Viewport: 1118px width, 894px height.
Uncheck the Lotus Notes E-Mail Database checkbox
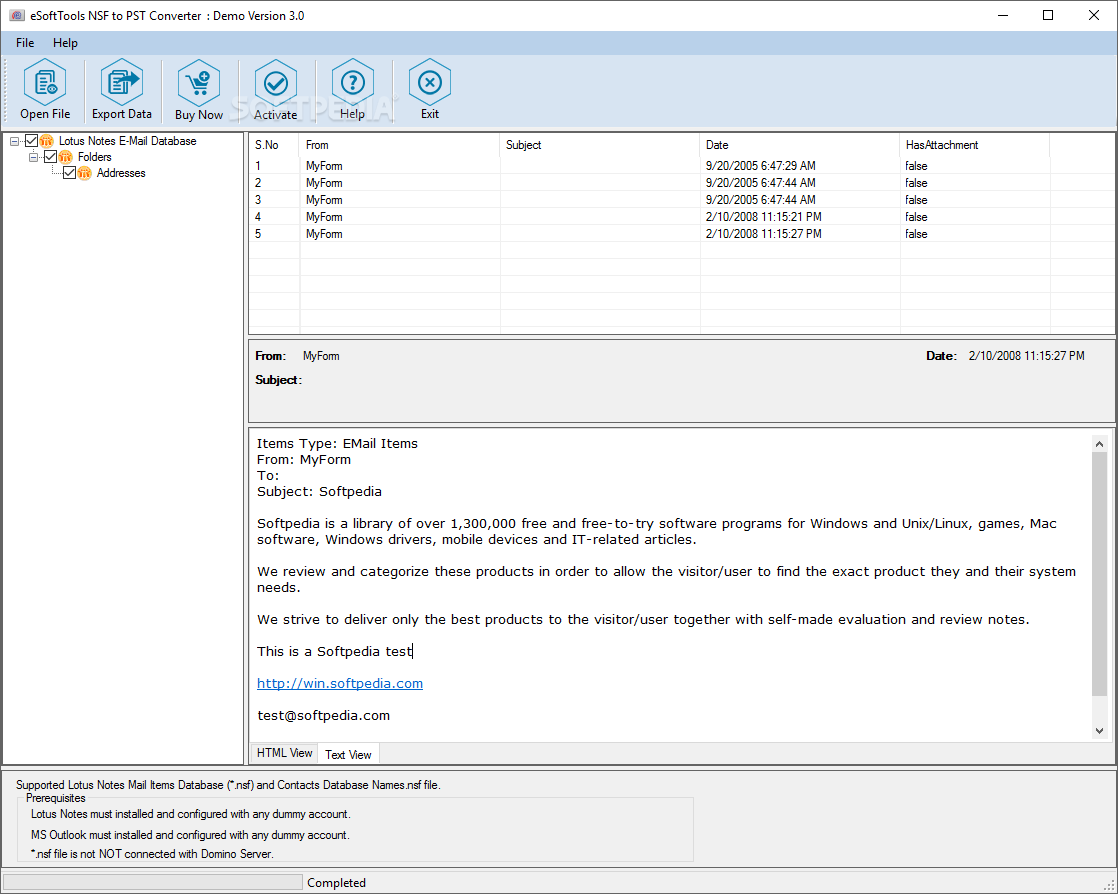[x=31, y=141]
